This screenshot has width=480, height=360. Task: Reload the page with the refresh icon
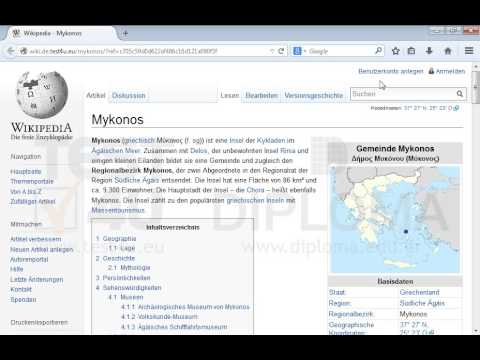pyautogui.click(x=281, y=51)
